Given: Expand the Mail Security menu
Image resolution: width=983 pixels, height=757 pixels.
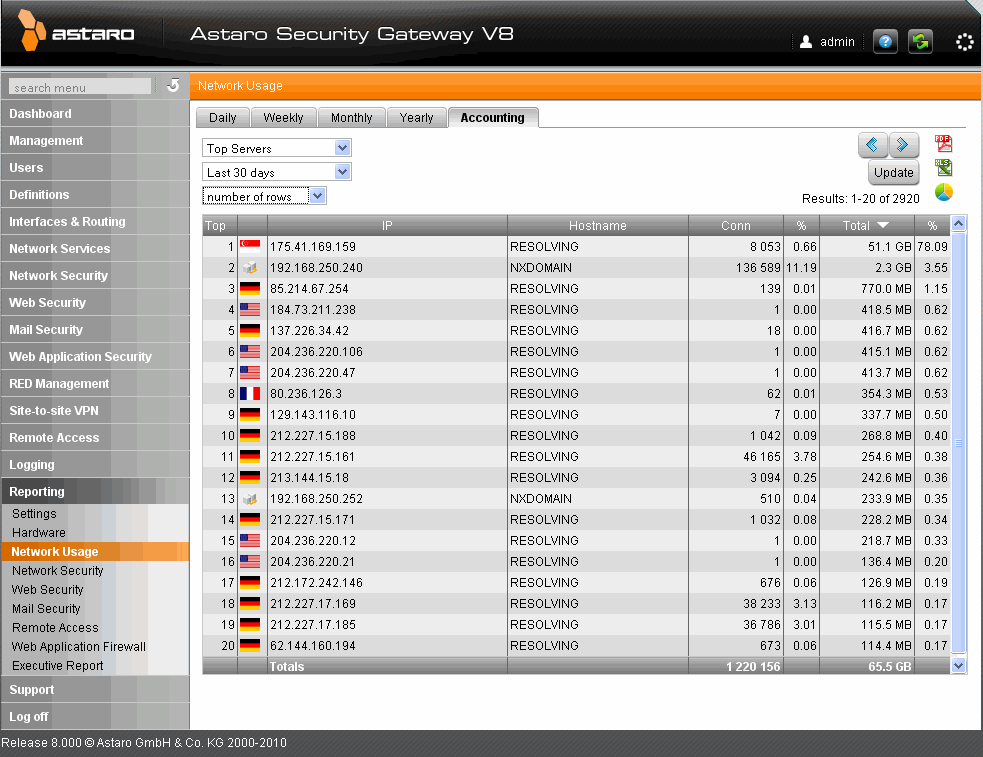Looking at the screenshot, I should 95,330.
